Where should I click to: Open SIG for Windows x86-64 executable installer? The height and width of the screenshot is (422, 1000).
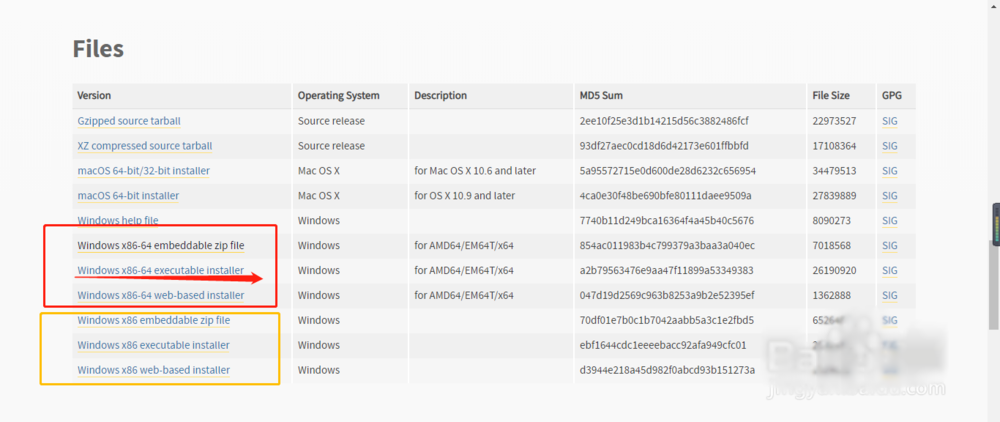(890, 270)
